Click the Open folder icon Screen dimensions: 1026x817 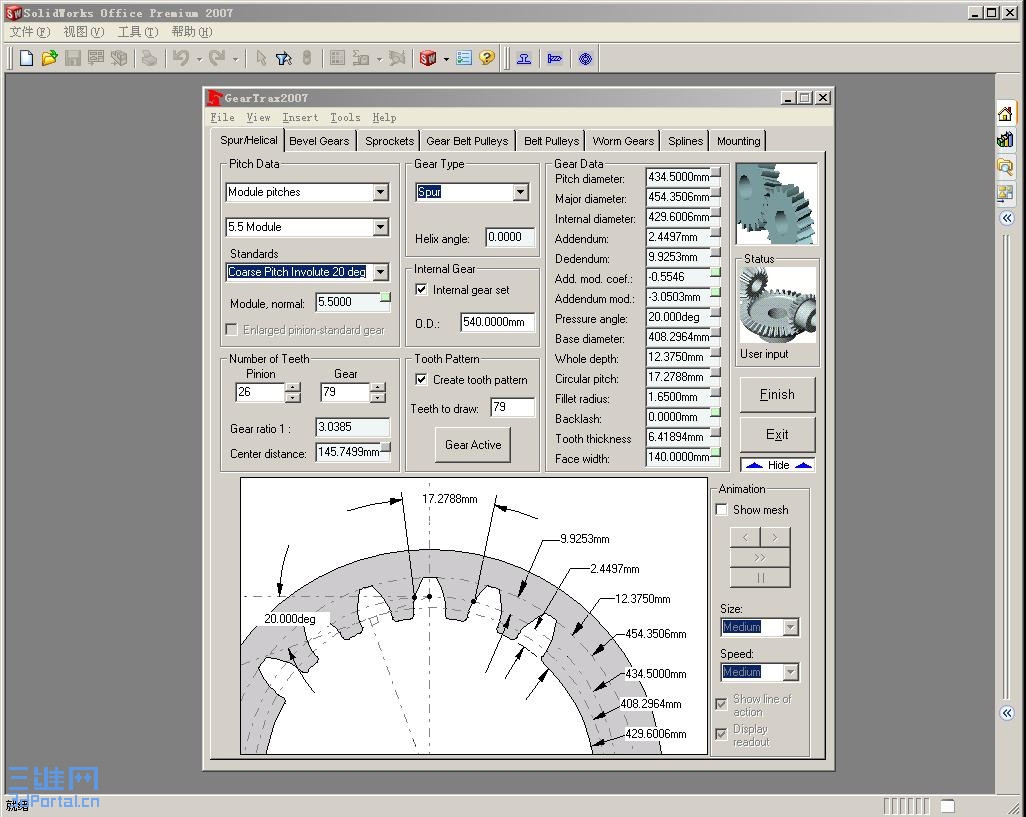[x=49, y=58]
